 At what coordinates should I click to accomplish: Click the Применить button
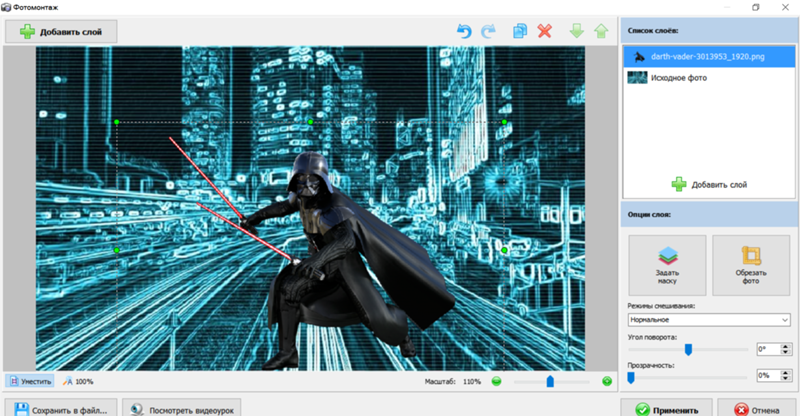pyautogui.click(x=666, y=409)
